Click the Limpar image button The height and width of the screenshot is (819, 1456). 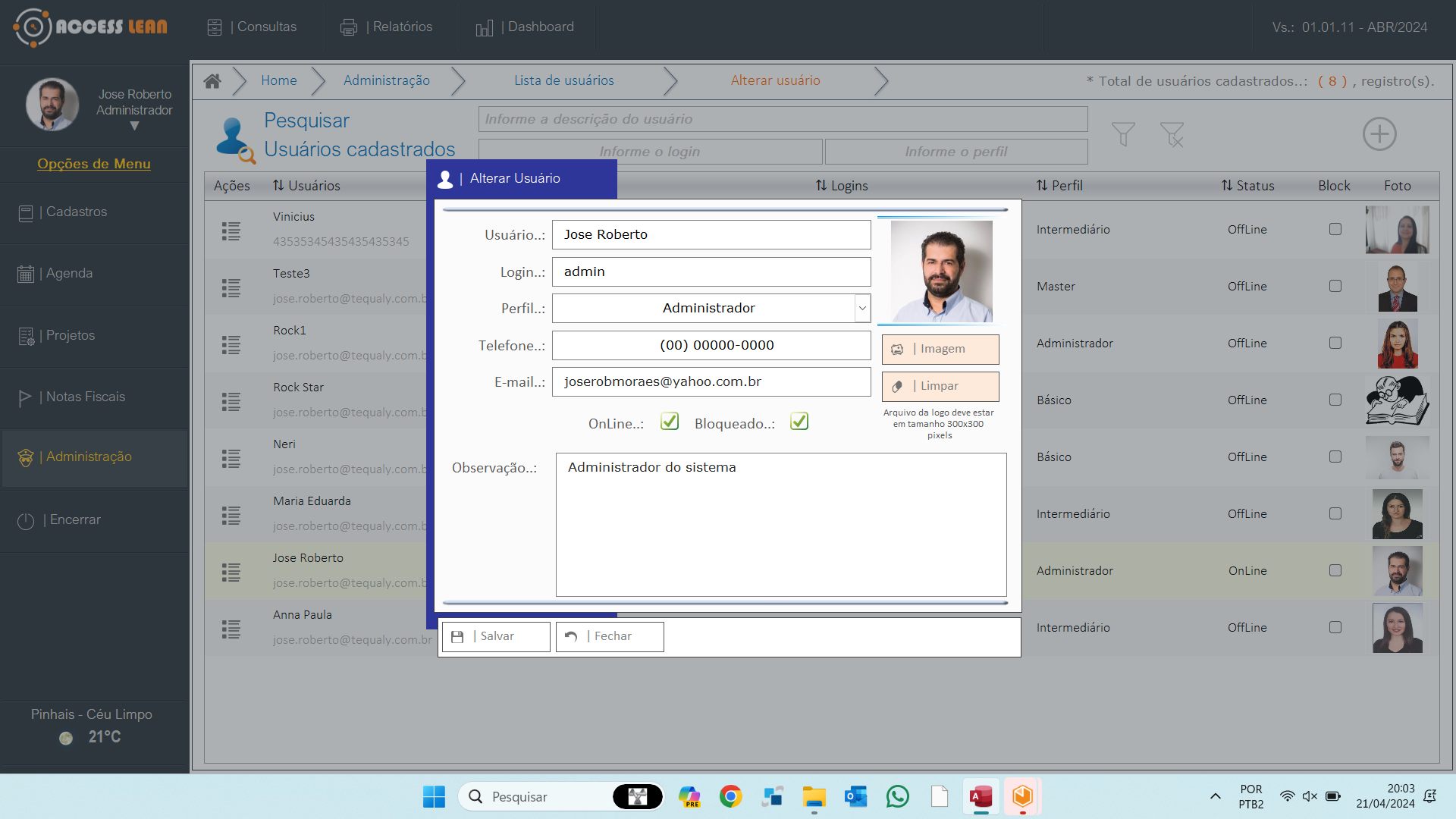click(x=940, y=386)
